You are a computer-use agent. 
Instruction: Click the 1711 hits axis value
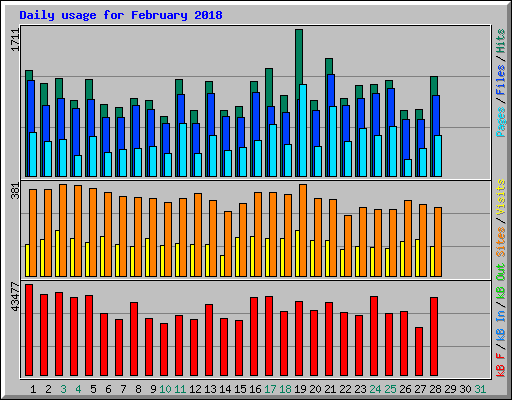pyautogui.click(x=16, y=40)
